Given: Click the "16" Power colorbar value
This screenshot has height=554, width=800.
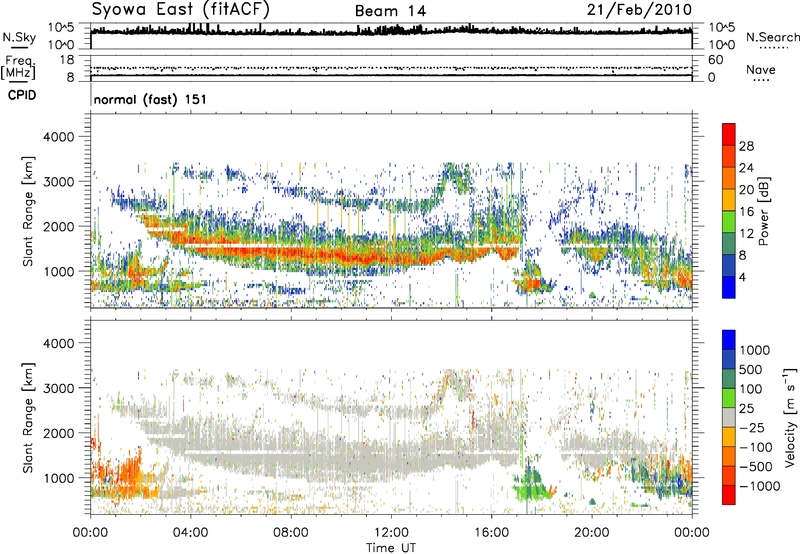Looking at the screenshot, I should point(746,212).
